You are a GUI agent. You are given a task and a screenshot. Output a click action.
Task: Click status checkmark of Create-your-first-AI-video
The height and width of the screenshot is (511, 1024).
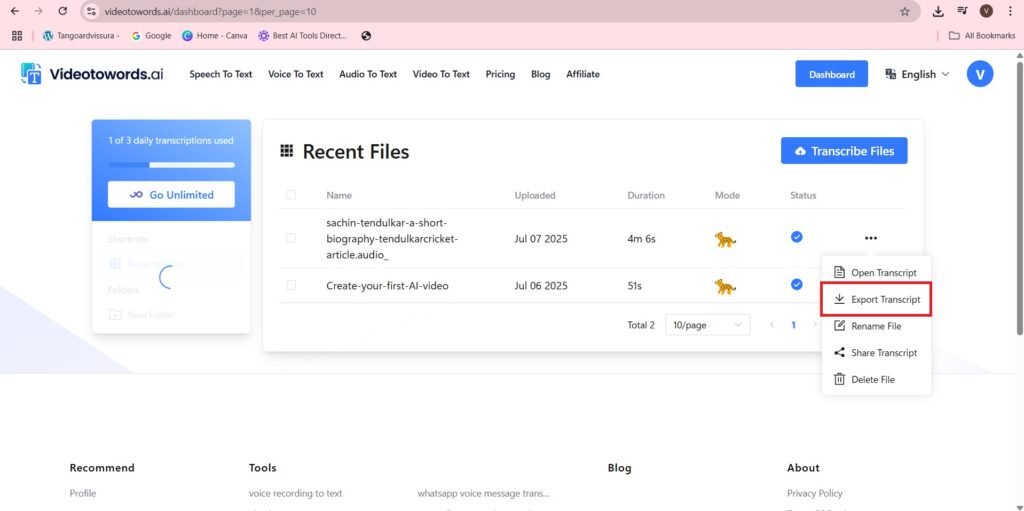pos(797,284)
